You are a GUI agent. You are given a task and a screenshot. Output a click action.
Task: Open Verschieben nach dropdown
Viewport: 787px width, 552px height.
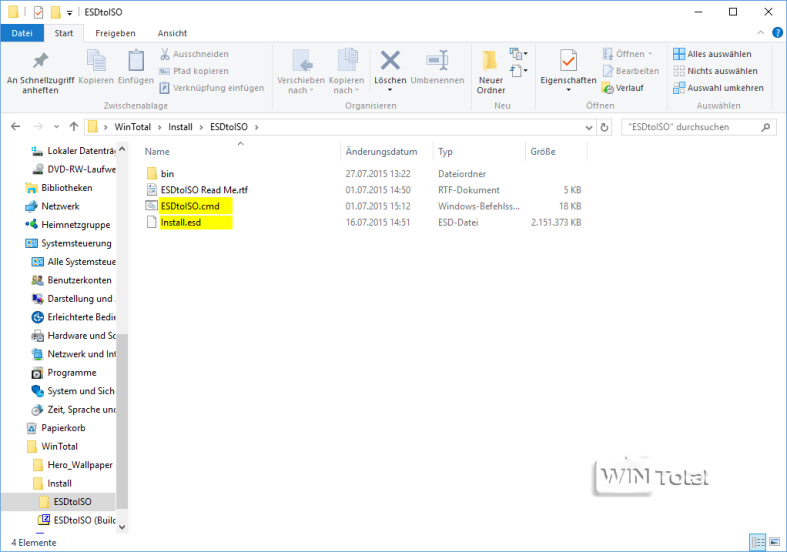pyautogui.click(x=301, y=73)
